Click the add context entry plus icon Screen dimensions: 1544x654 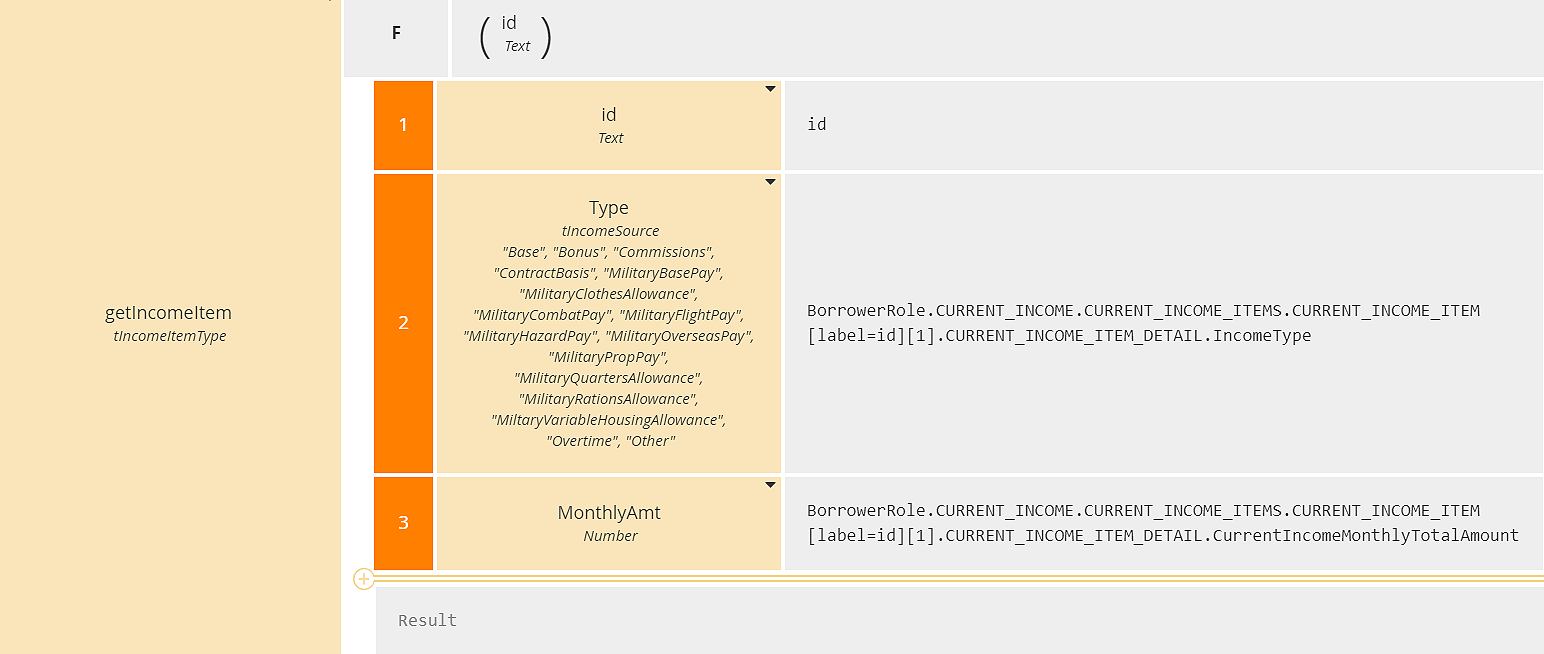pos(363,579)
